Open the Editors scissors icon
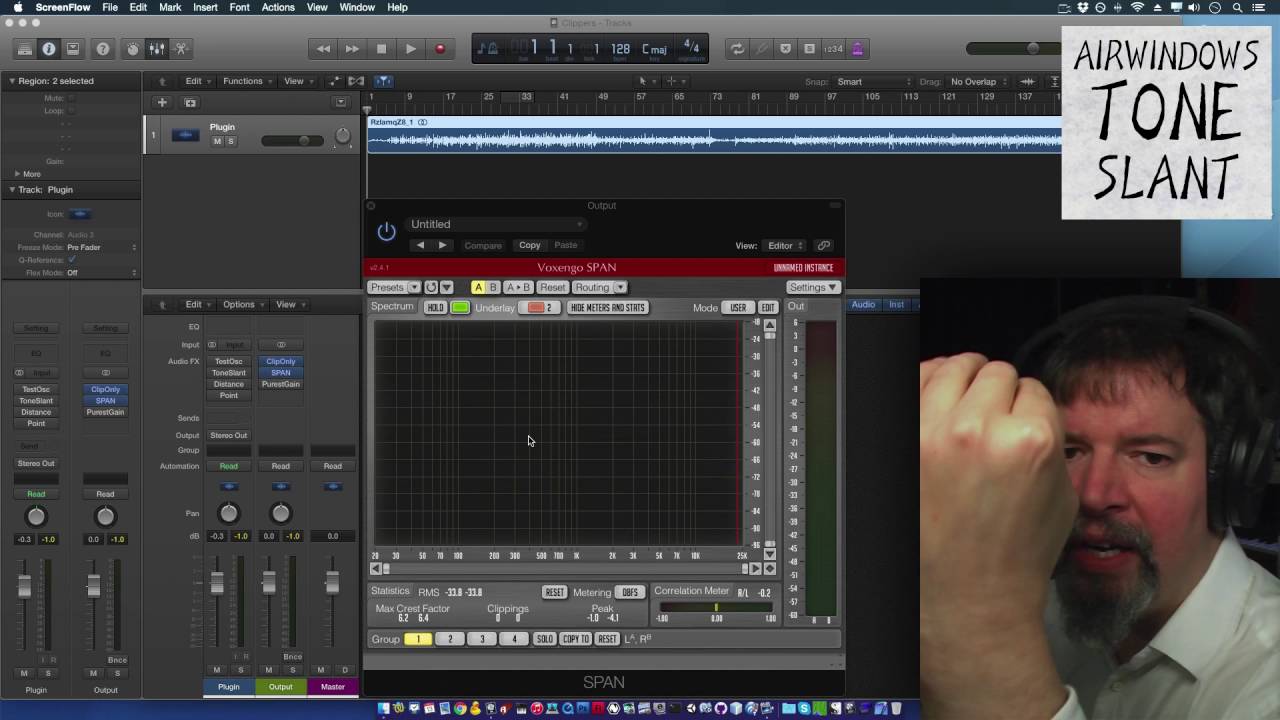This screenshot has width=1280, height=720. pyautogui.click(x=181, y=48)
